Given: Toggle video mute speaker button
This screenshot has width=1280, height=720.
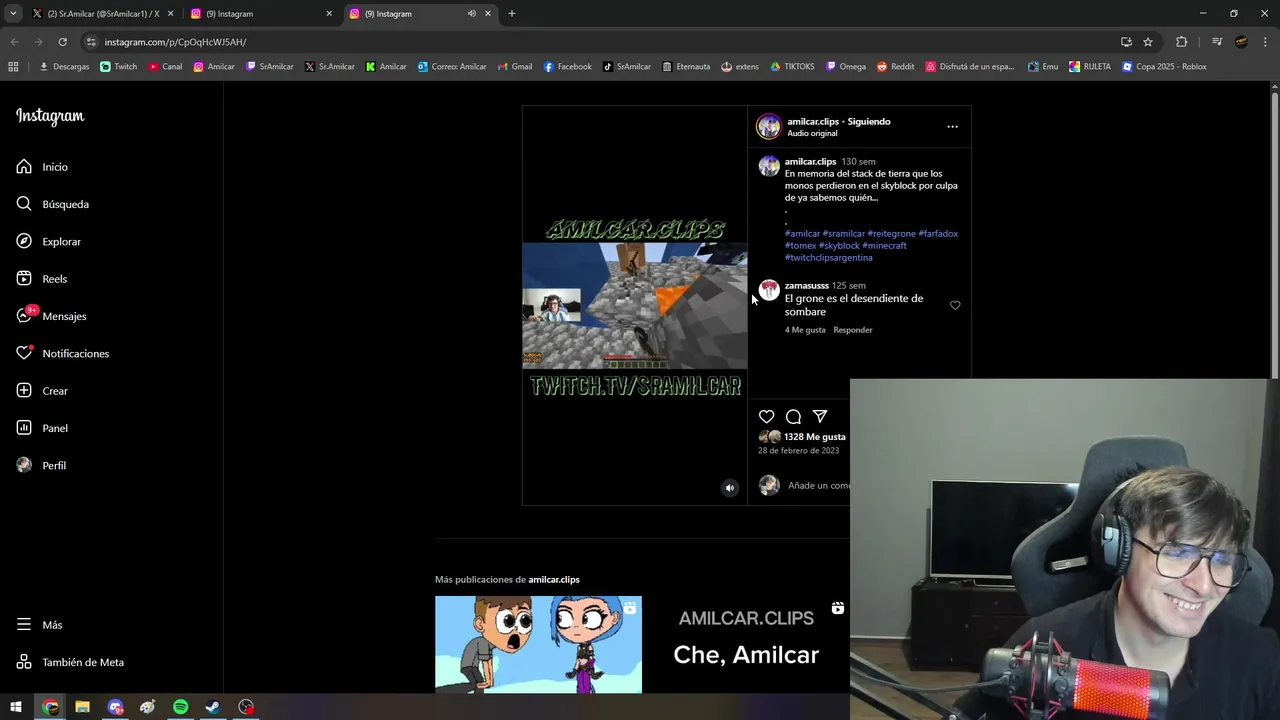Looking at the screenshot, I should pos(730,488).
